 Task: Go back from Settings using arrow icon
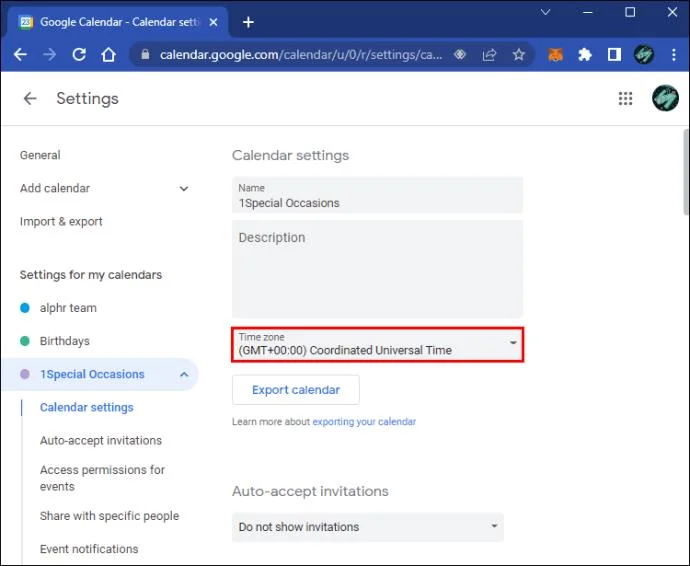click(29, 98)
